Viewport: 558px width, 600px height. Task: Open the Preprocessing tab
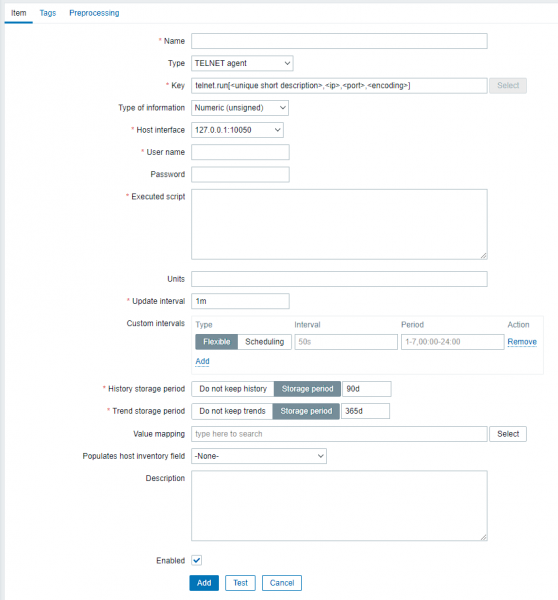click(94, 13)
